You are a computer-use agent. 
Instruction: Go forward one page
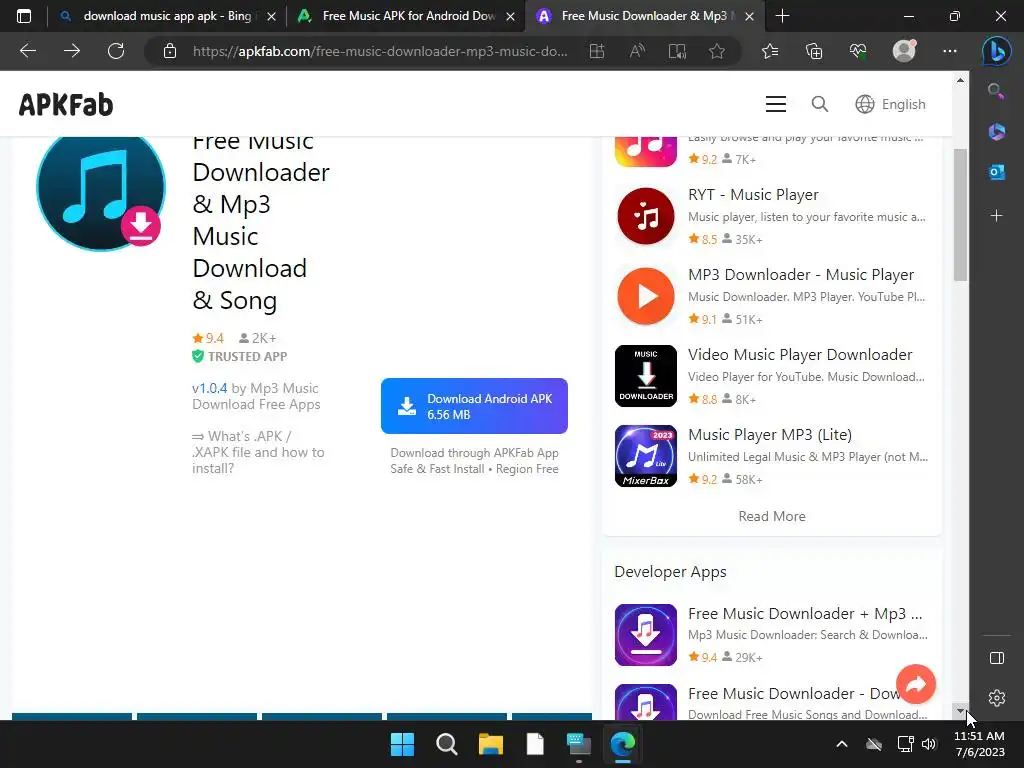point(72,51)
